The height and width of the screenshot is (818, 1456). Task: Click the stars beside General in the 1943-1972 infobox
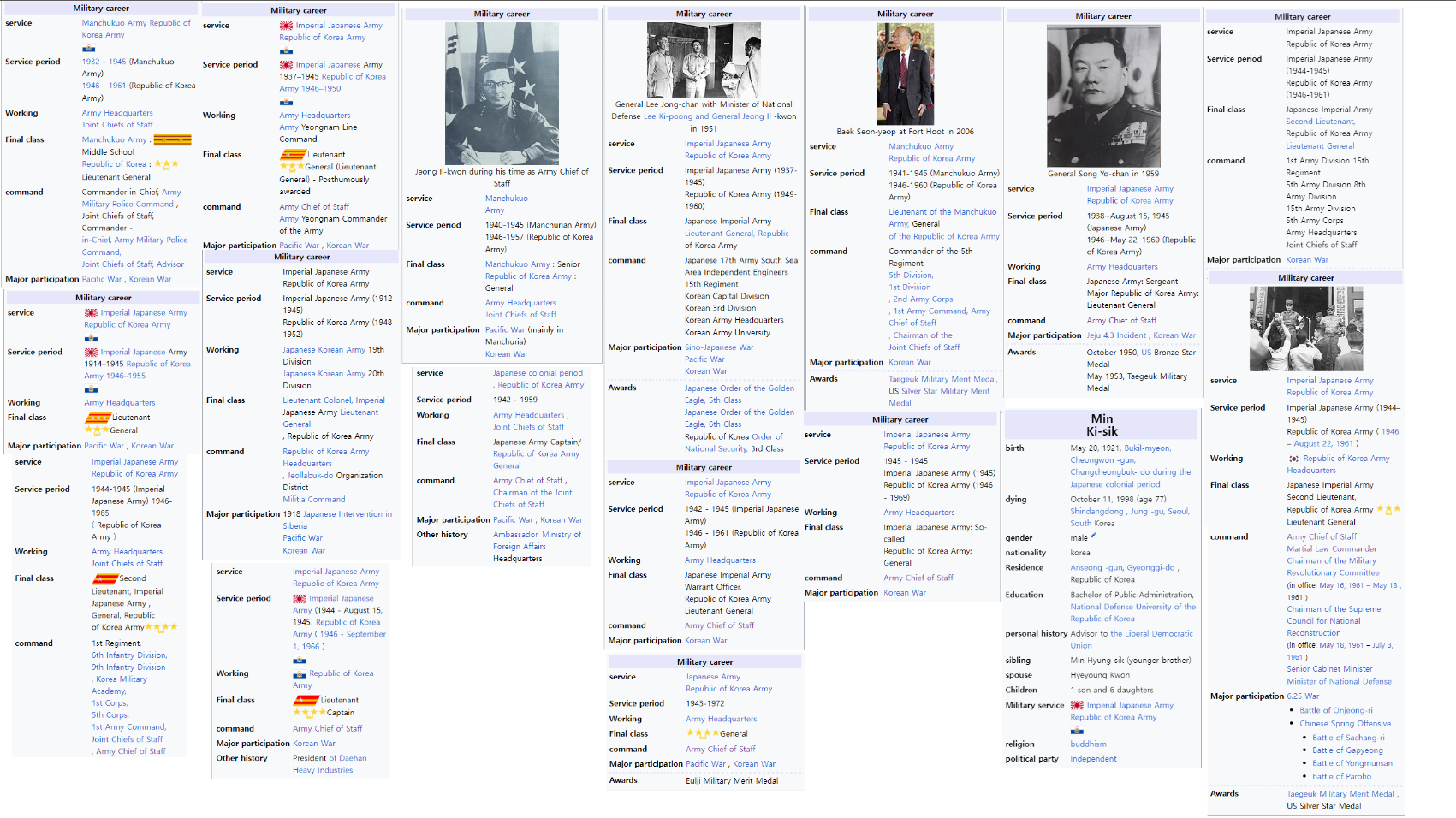coord(703,733)
